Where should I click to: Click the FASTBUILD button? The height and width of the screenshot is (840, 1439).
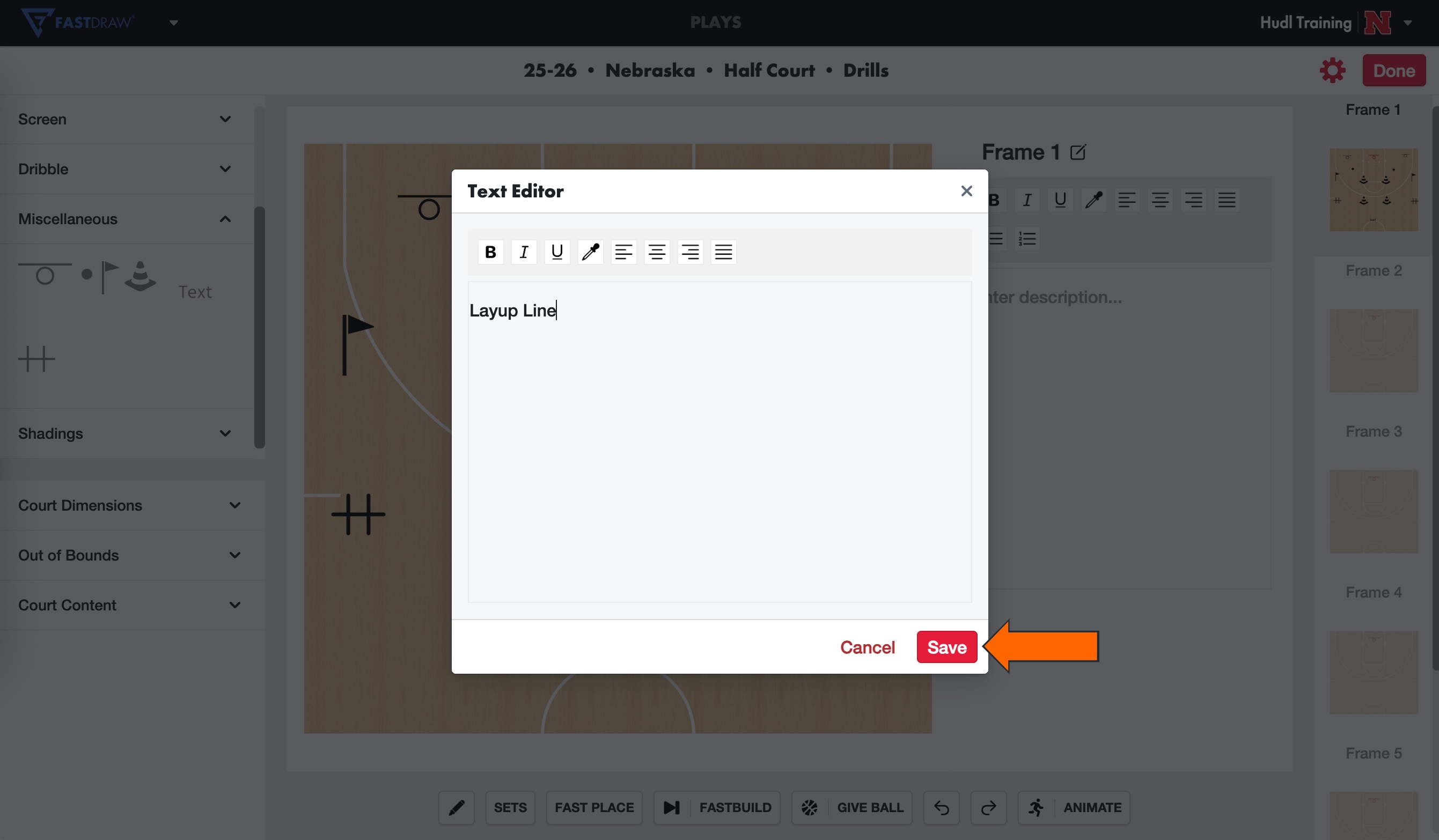click(x=717, y=807)
